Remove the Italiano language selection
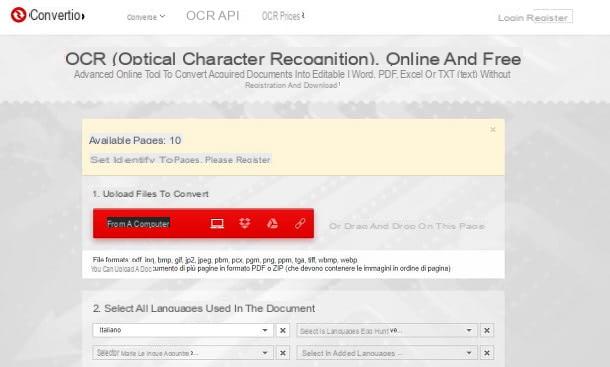This screenshot has height=367, width=610. 283,330
